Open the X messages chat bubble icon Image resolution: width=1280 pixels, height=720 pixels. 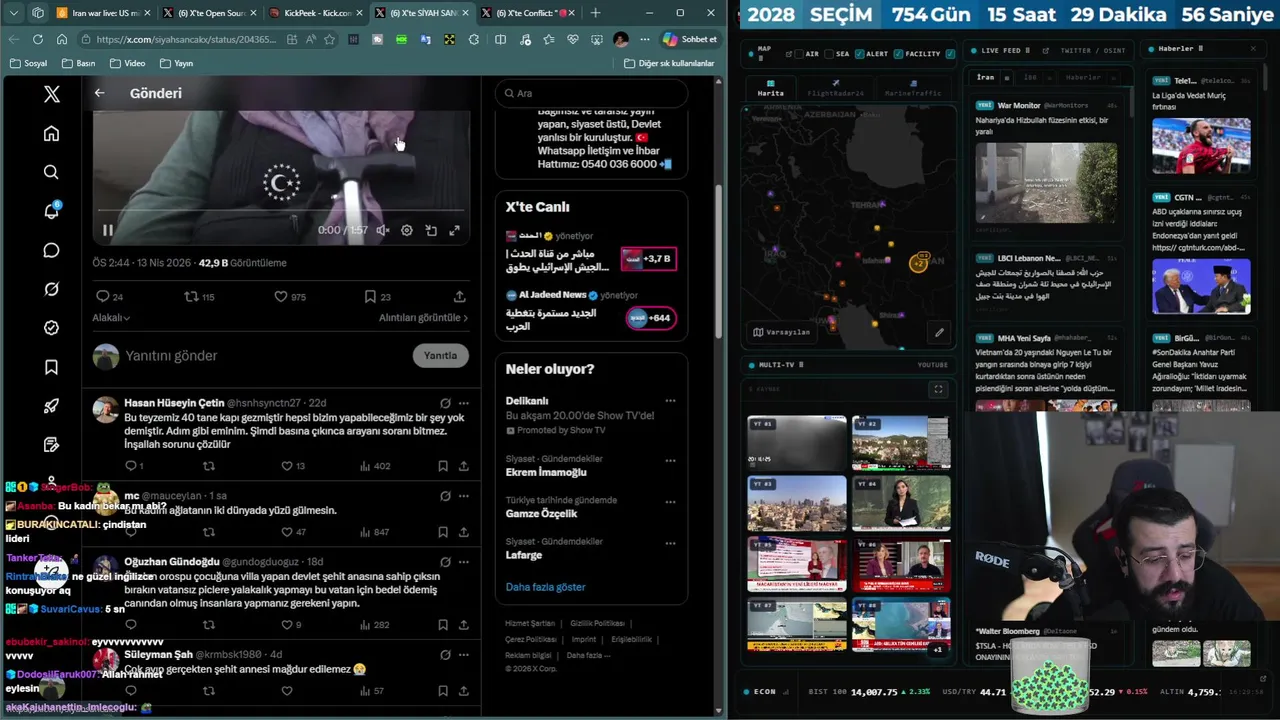pyautogui.click(x=51, y=250)
